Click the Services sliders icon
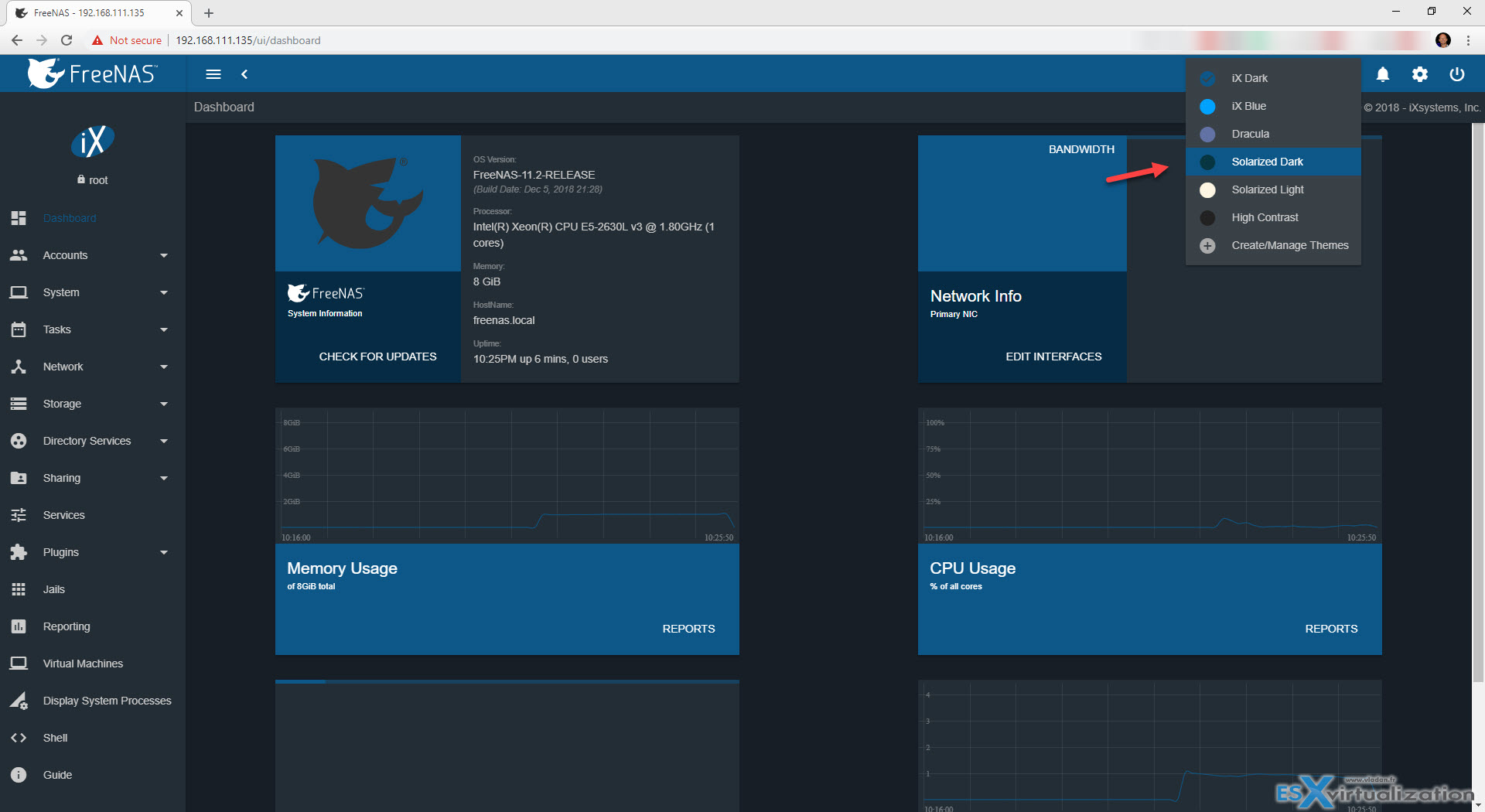 point(19,515)
